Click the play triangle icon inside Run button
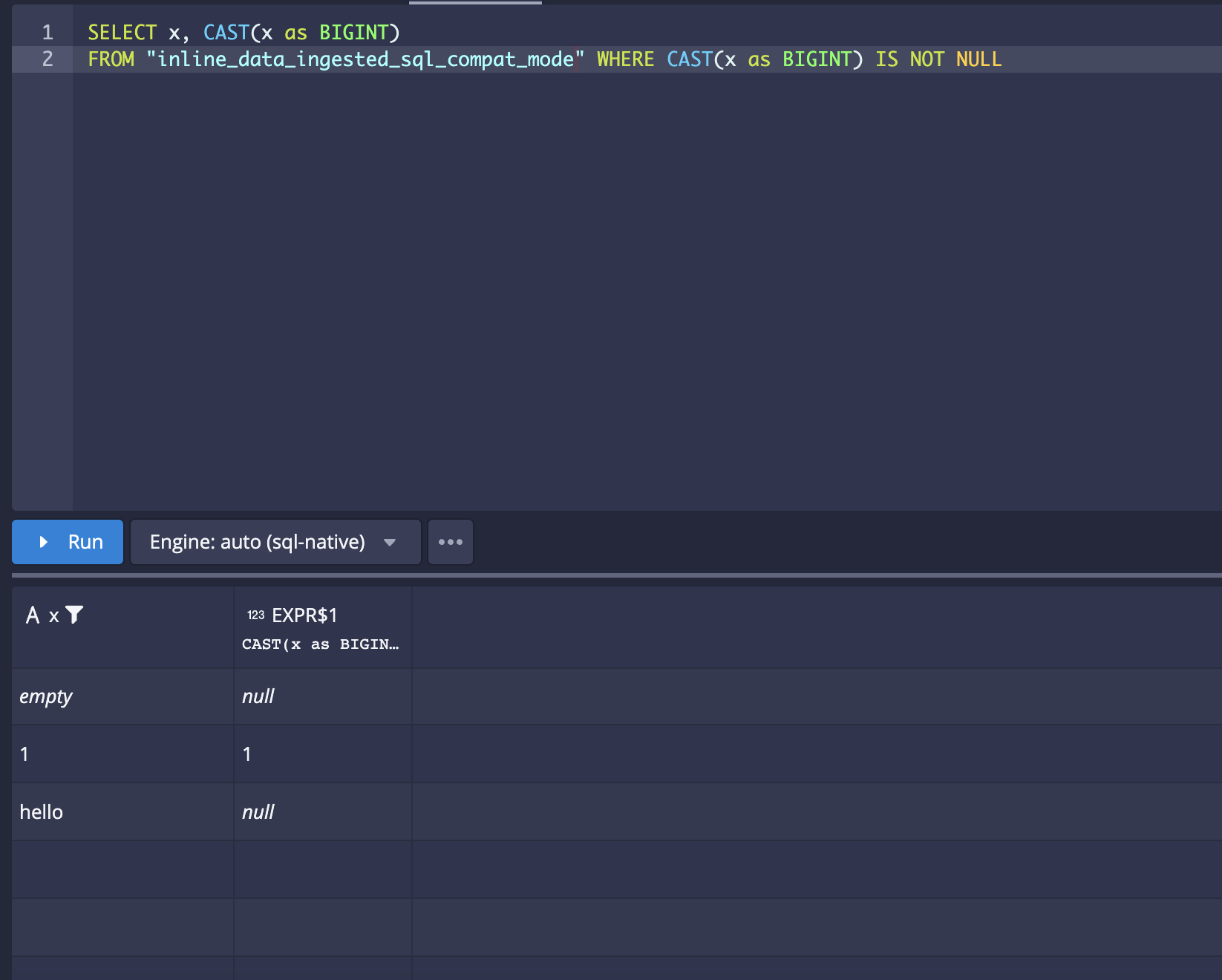The image size is (1222, 980). pos(44,542)
